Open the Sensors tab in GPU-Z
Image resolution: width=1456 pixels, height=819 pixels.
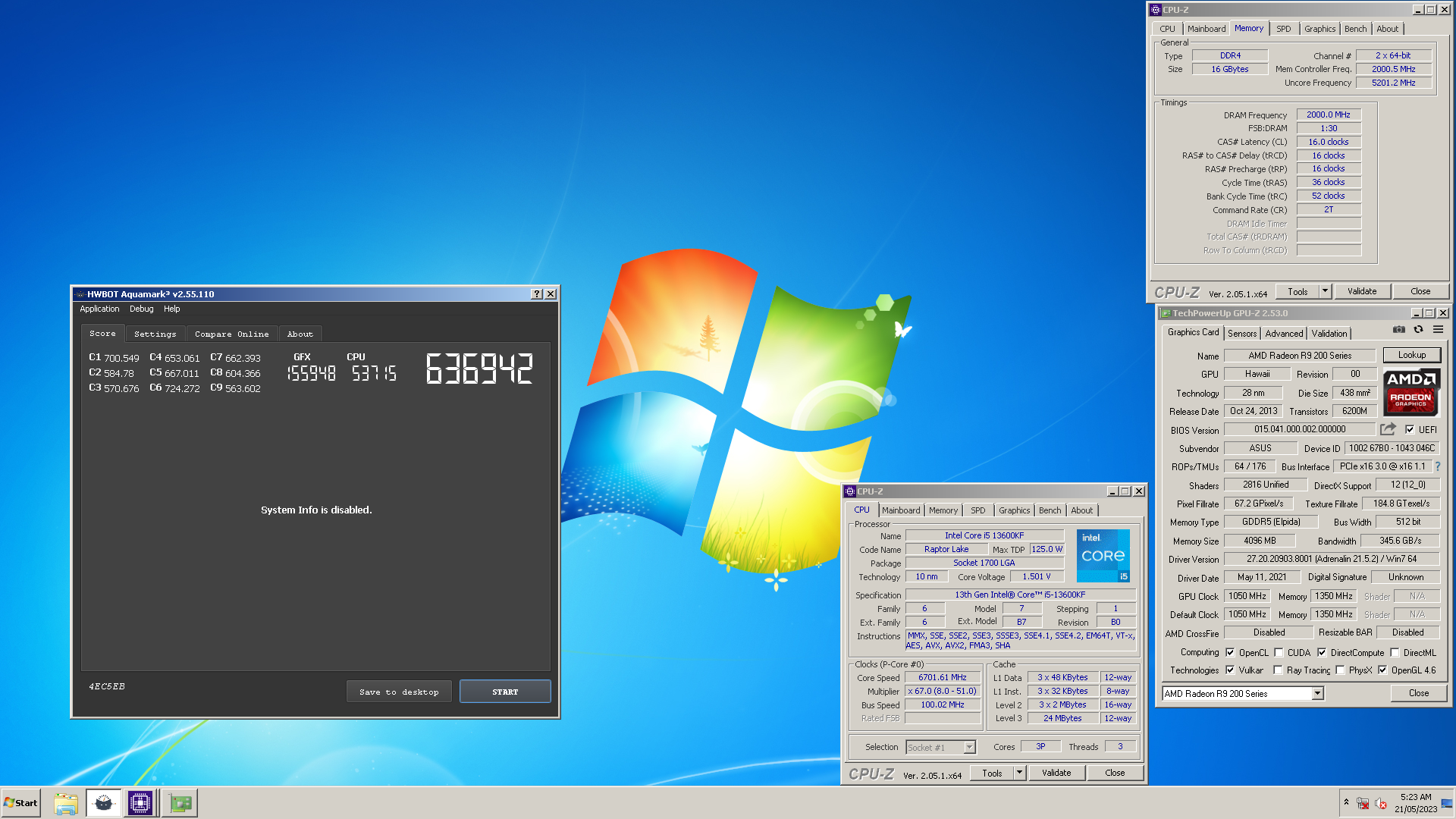1242,334
